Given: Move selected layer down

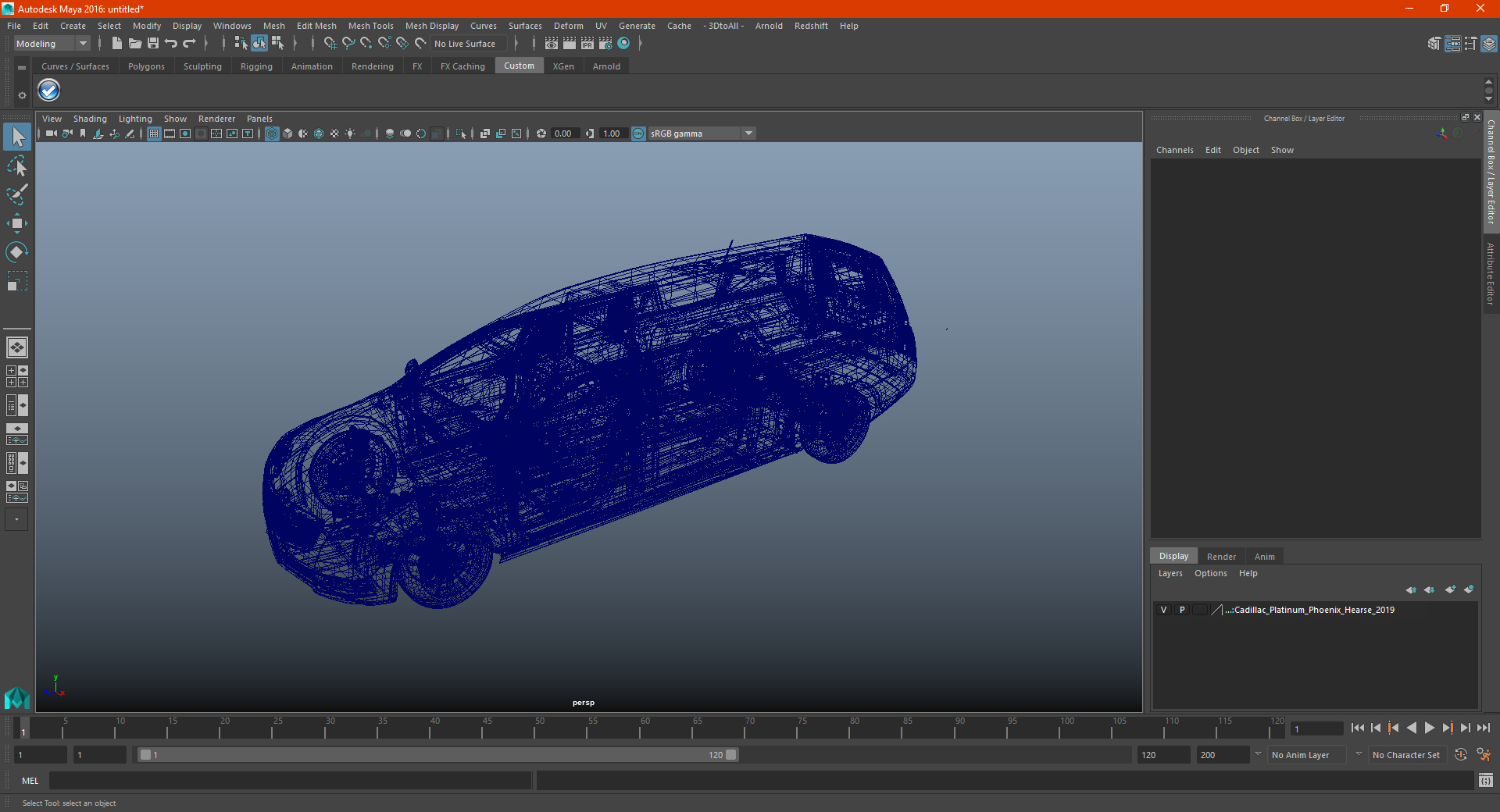Looking at the screenshot, I should [1429, 589].
